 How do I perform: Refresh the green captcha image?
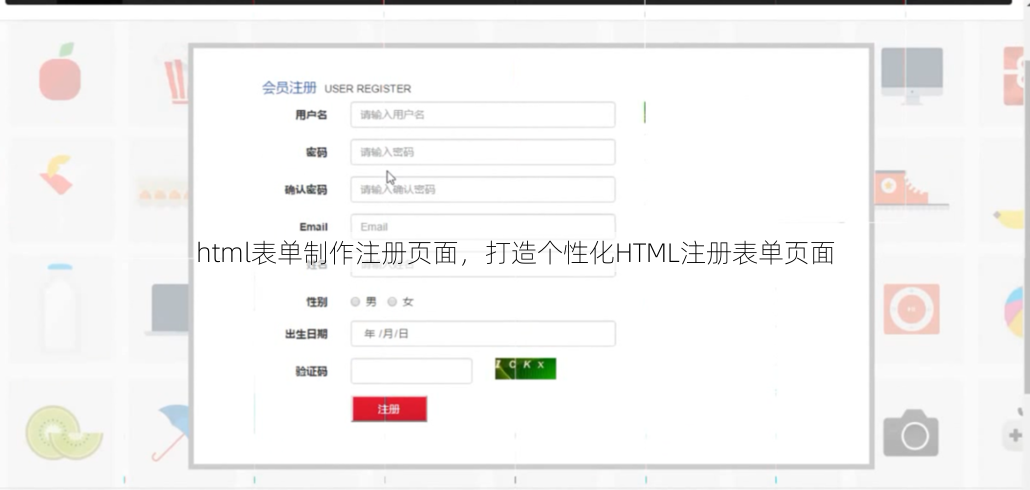(526, 368)
